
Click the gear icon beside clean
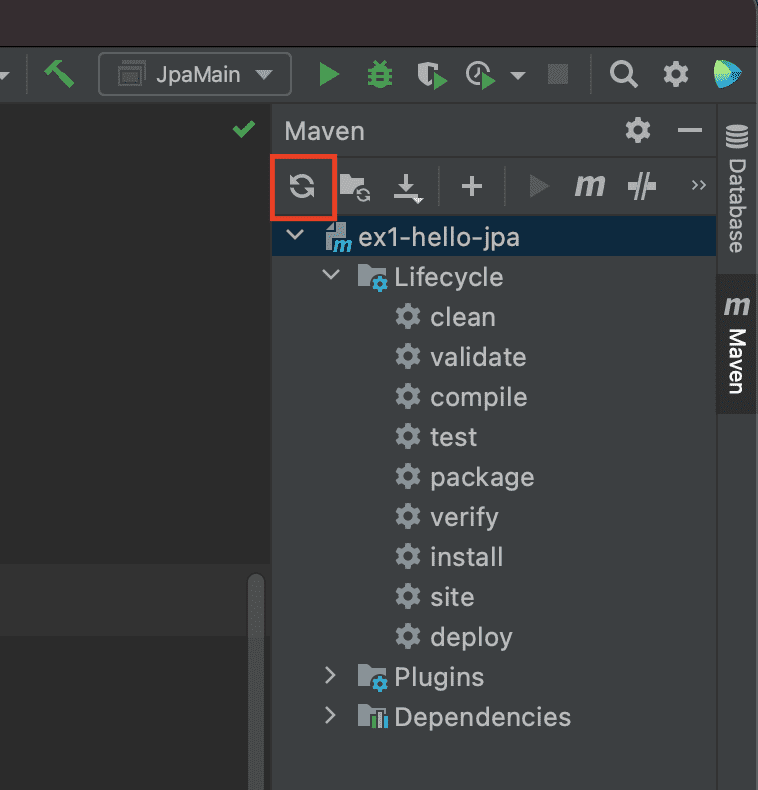coord(408,316)
